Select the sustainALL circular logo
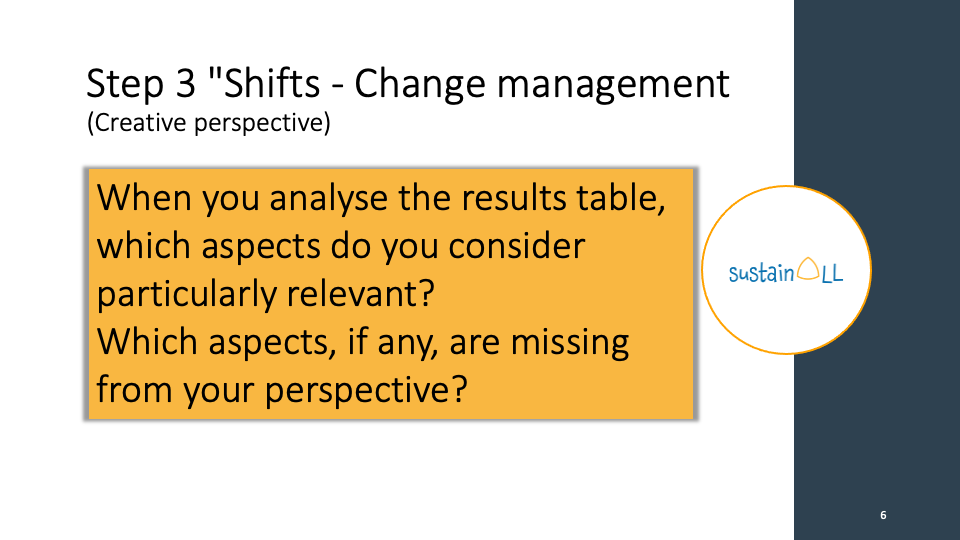The height and width of the screenshot is (540, 960). pyautogui.click(x=786, y=270)
